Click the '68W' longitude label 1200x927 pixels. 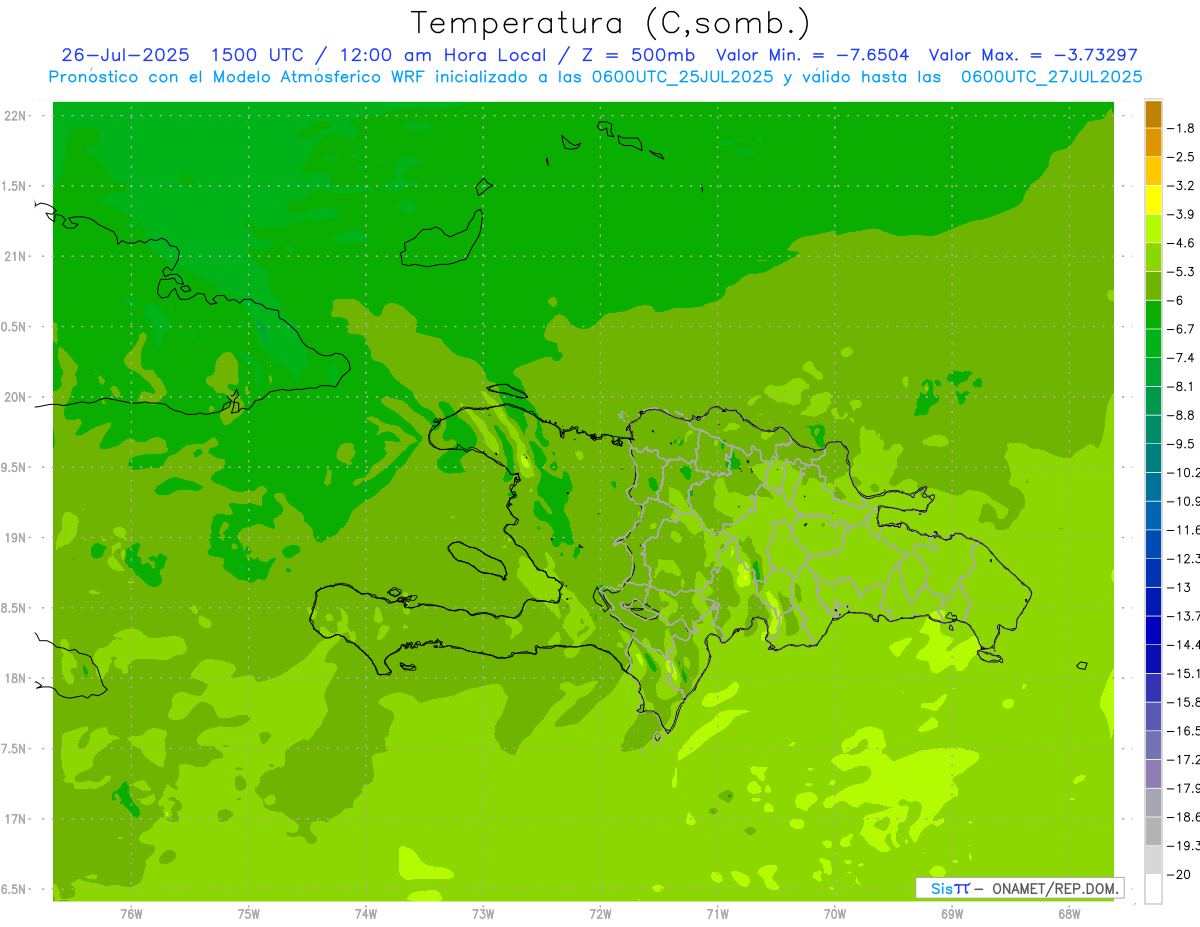(x=1069, y=913)
